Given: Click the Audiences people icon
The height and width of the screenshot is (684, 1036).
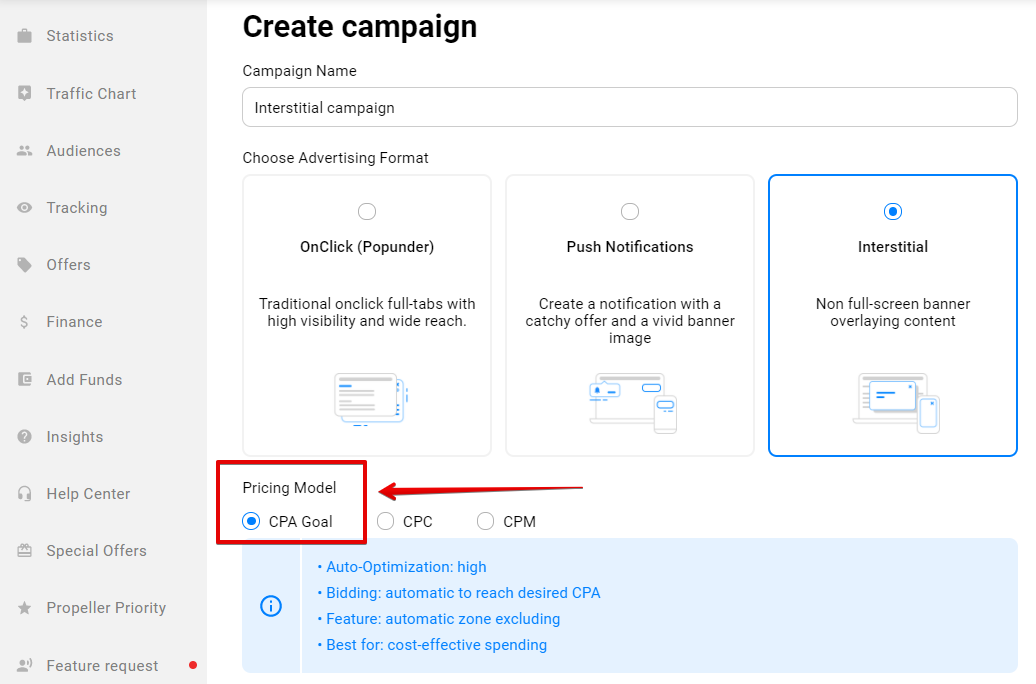Looking at the screenshot, I should (25, 151).
